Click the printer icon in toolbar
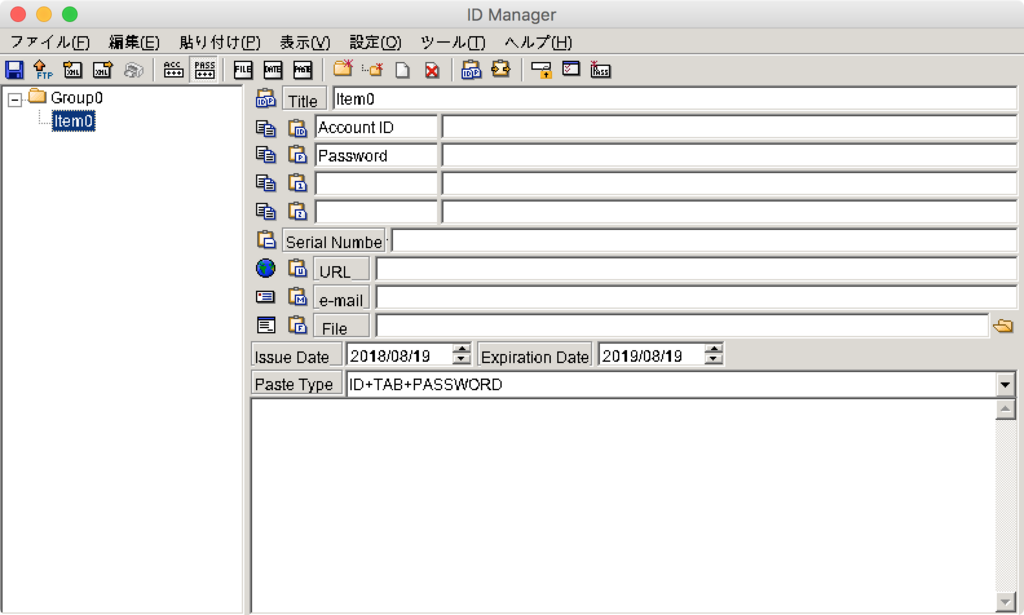Screen dimensions: 1024x615 click(134, 70)
